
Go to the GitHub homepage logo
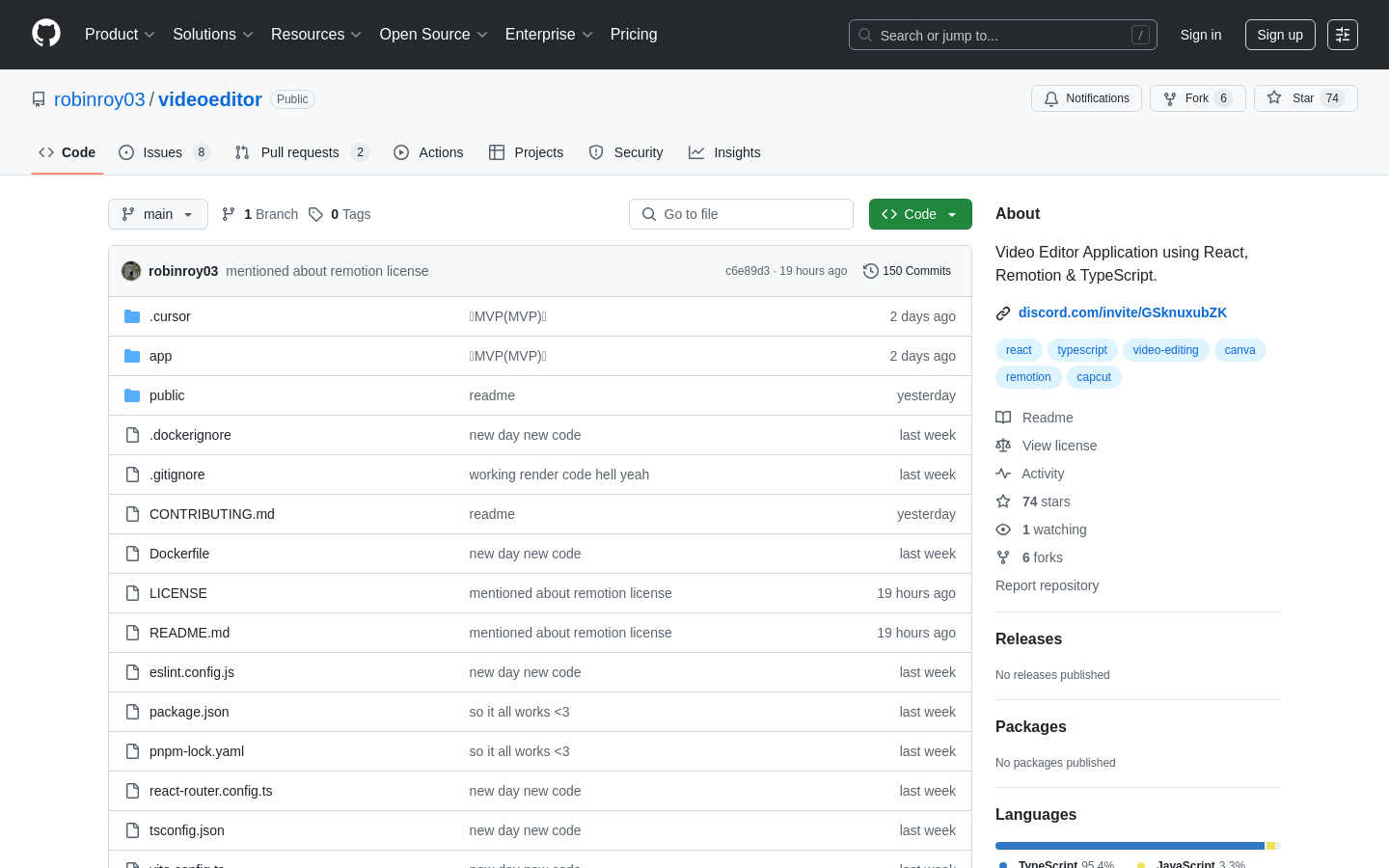(x=46, y=34)
